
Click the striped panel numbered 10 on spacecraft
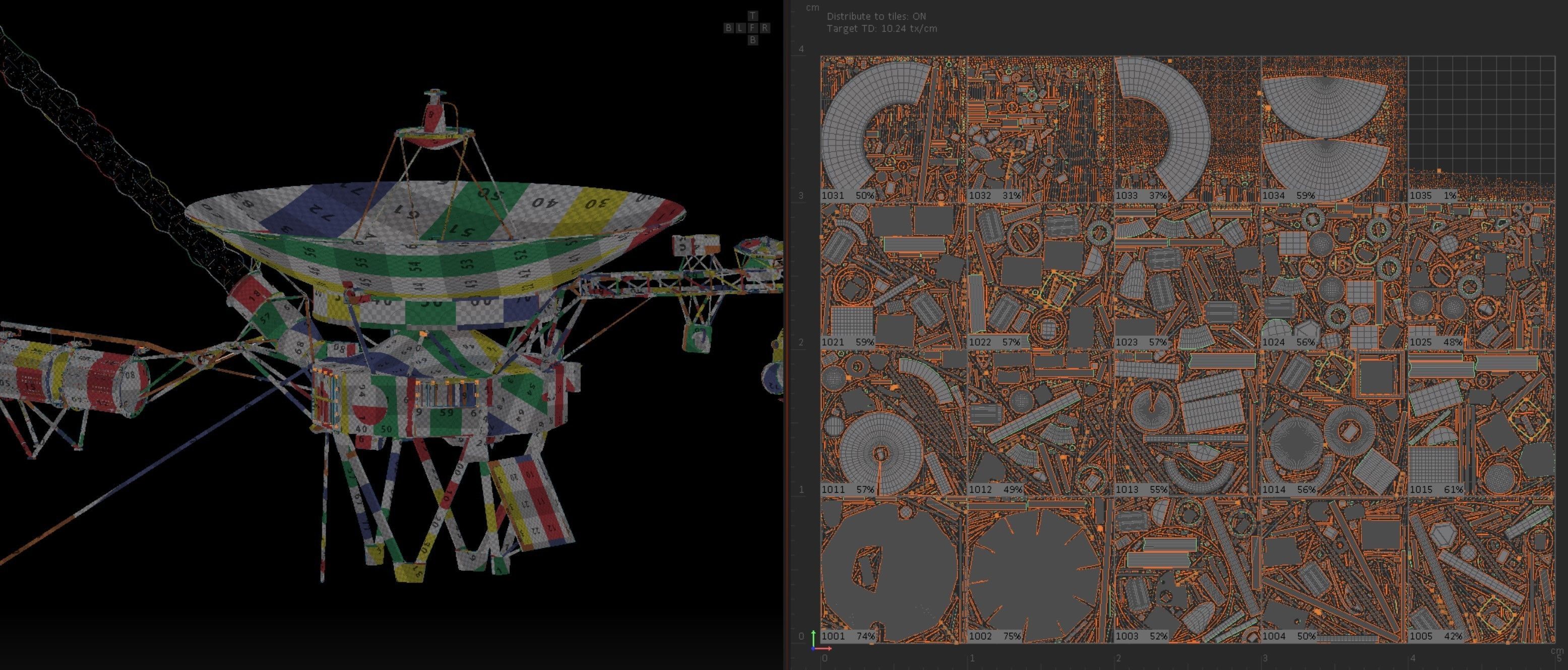pos(531,502)
